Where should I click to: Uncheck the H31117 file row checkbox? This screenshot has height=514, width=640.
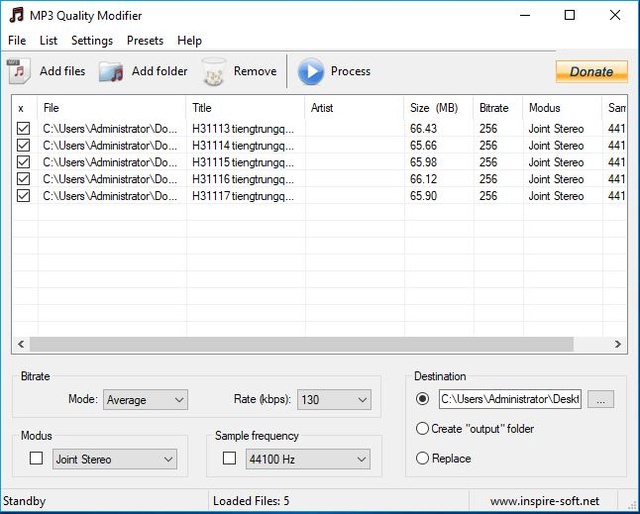[23, 196]
